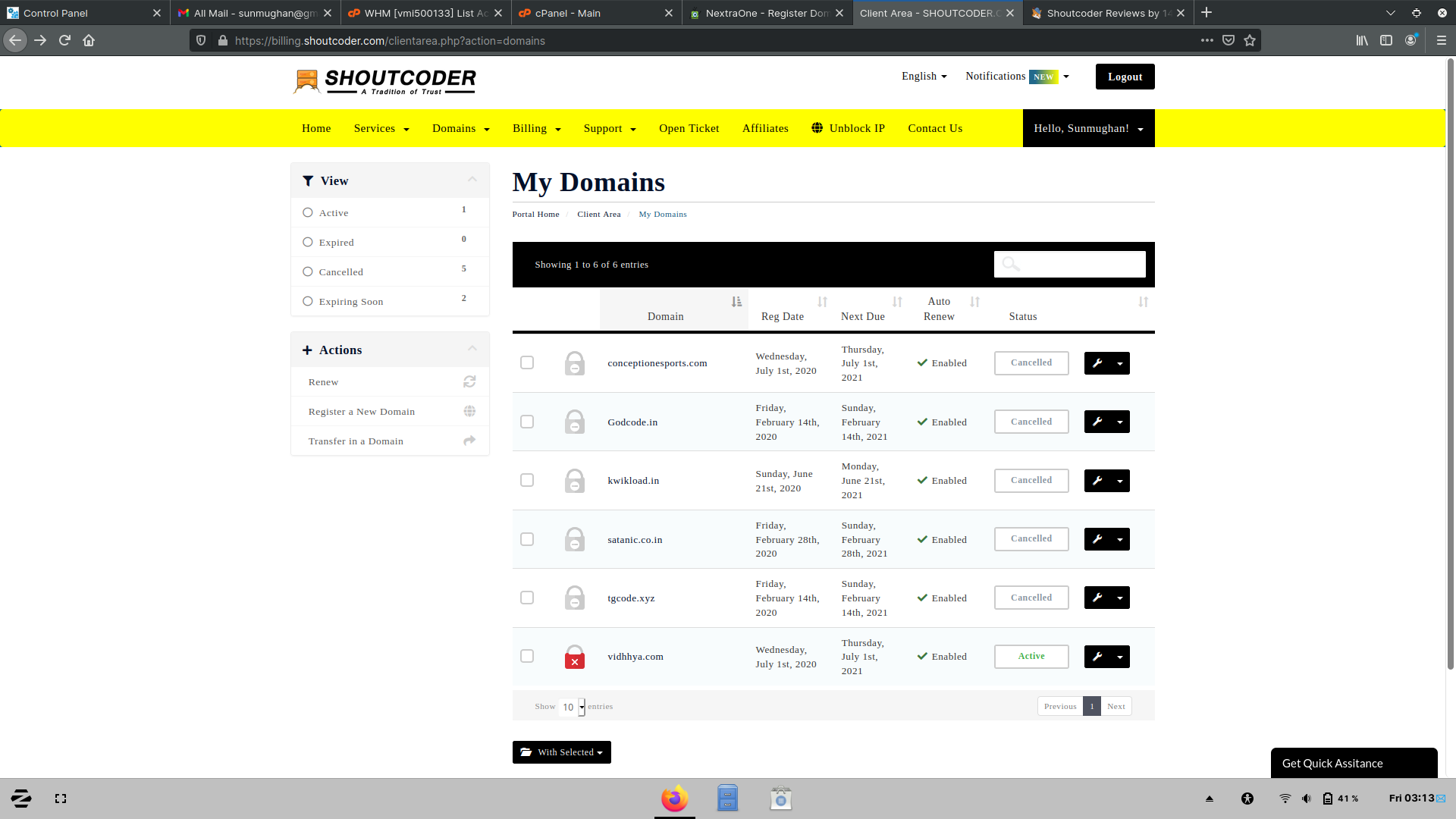Open the Domains menu
The width and height of the screenshot is (1456, 819).
(461, 128)
